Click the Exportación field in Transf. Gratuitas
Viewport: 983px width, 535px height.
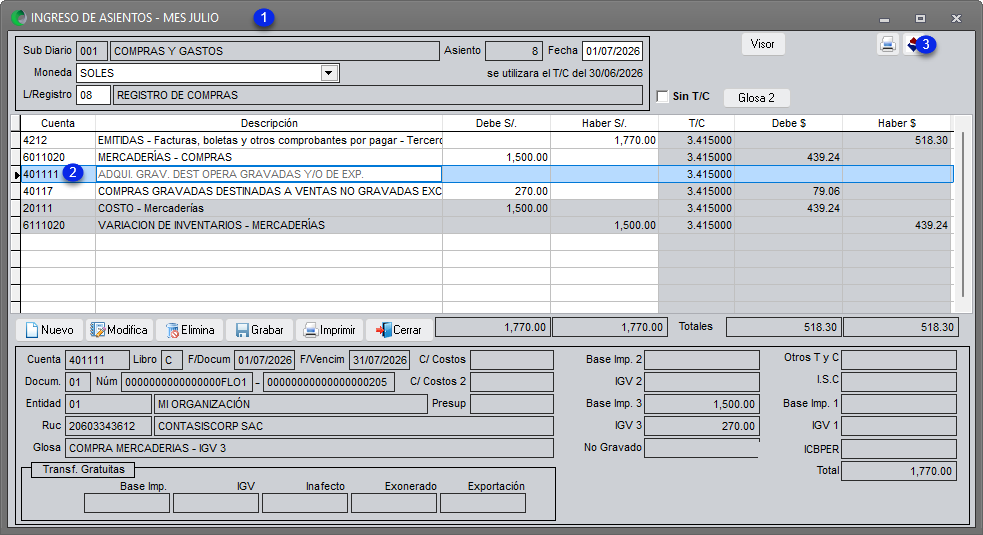tap(483, 503)
